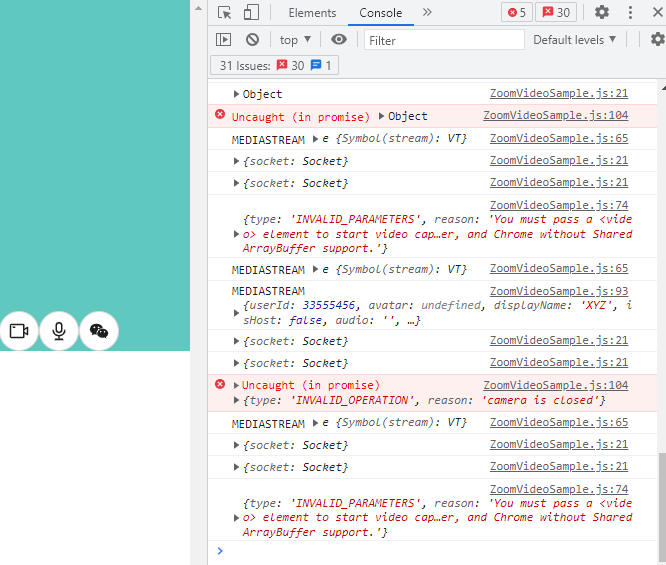Expand first MEDIASTREAM stream object
The height and width of the screenshot is (565, 666).
click(x=315, y=139)
